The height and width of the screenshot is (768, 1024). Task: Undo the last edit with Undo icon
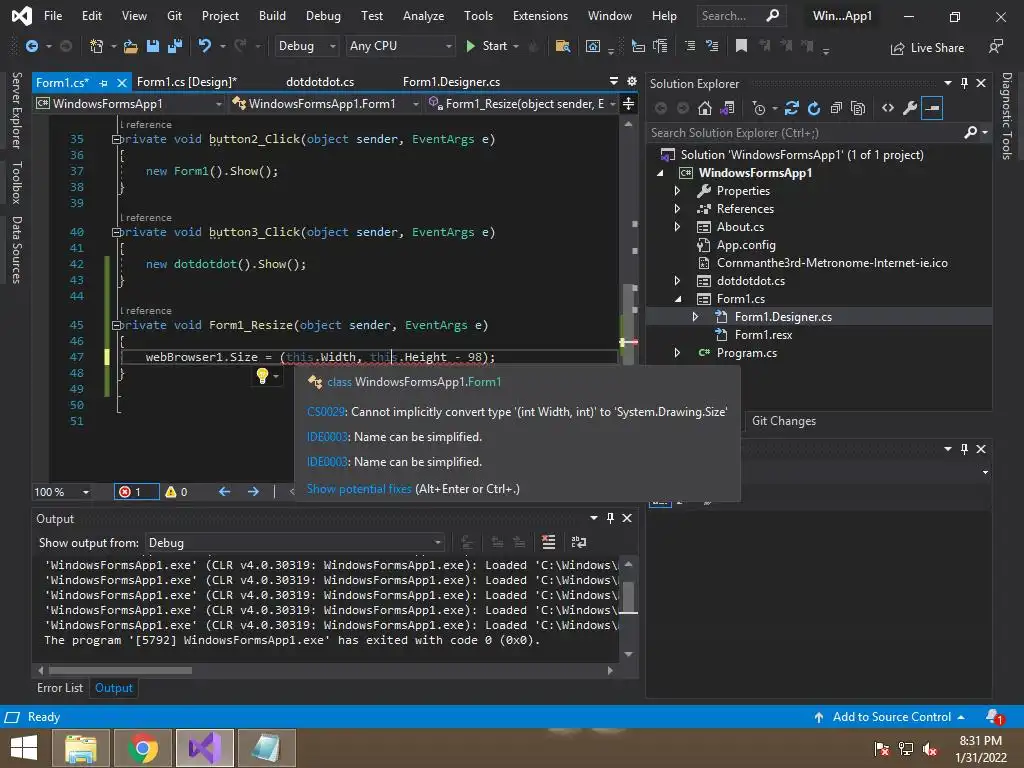(x=204, y=46)
